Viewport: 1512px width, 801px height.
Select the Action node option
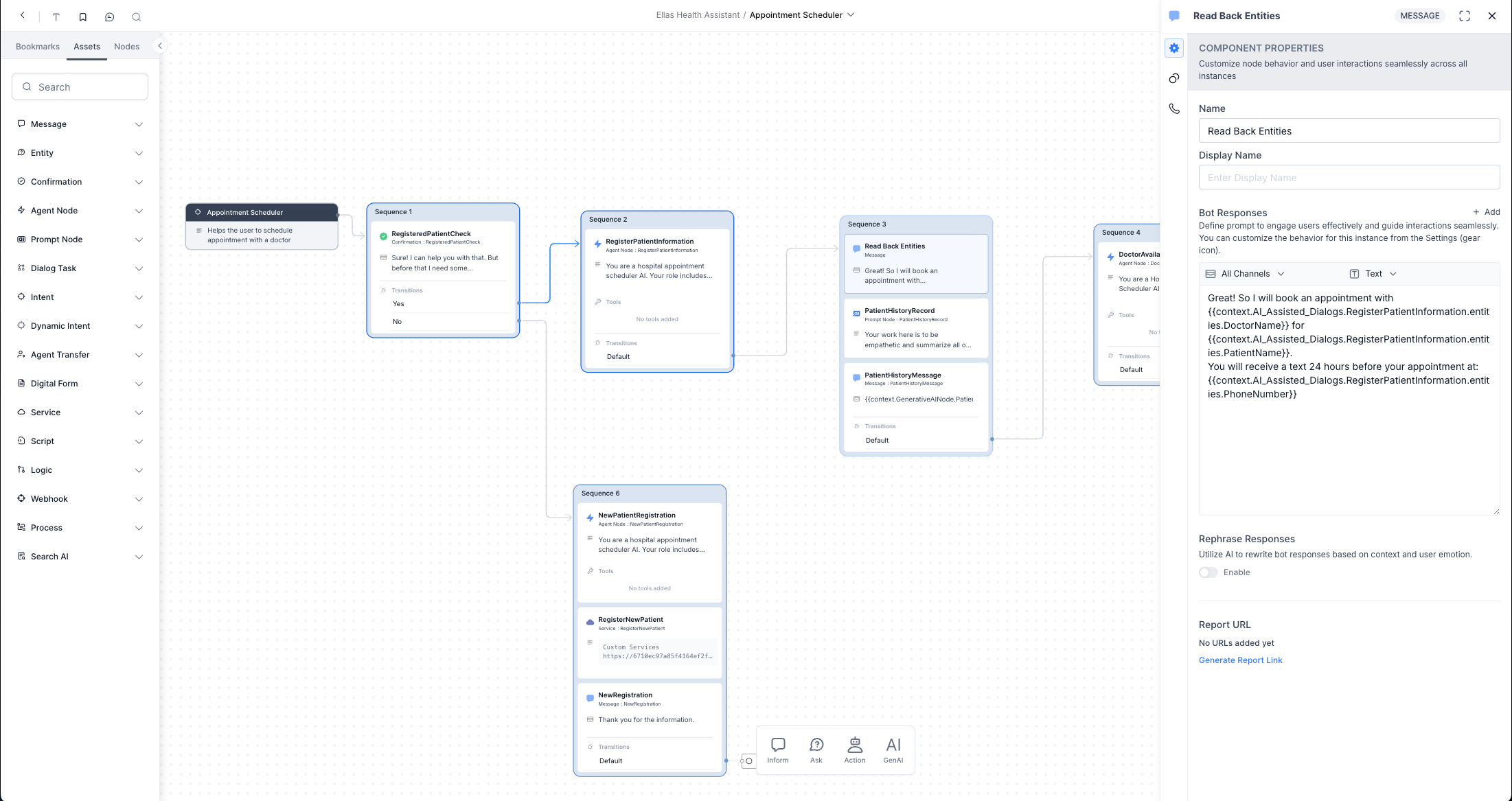(855, 750)
